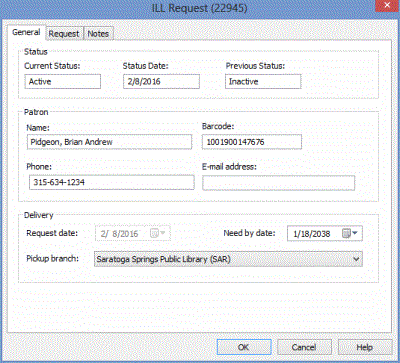Click the Request date calendar icon
Image resolution: width=400 pixels, height=363 pixels.
(154, 233)
